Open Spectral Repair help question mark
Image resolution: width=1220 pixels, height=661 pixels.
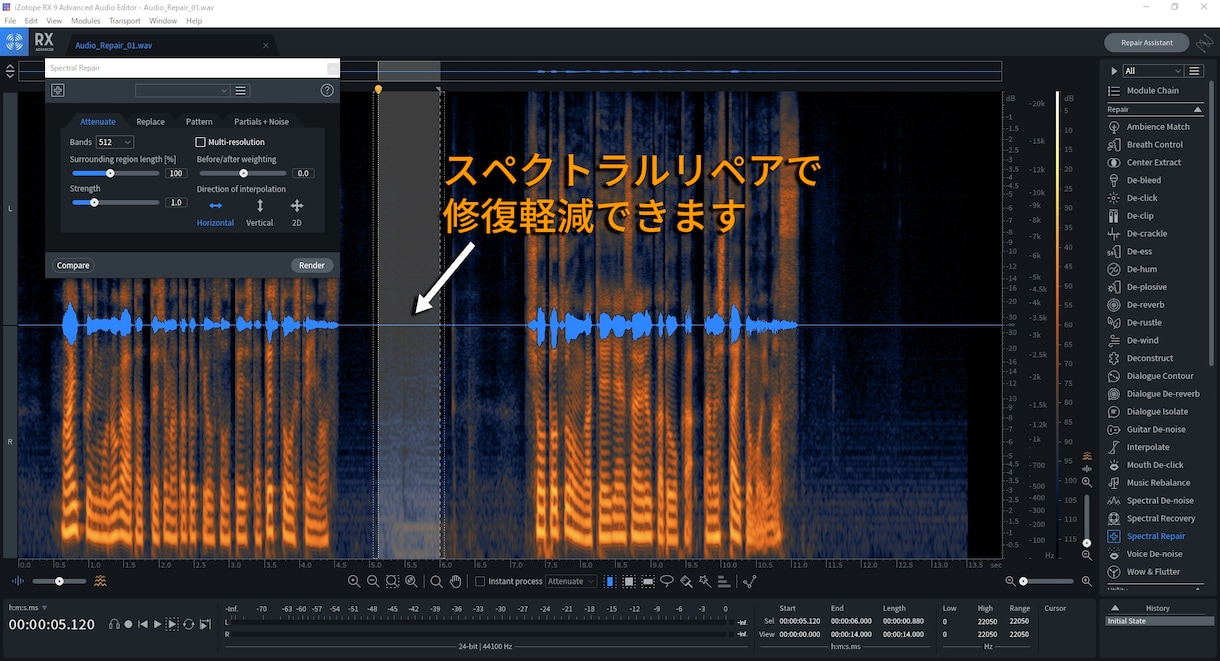click(x=327, y=90)
